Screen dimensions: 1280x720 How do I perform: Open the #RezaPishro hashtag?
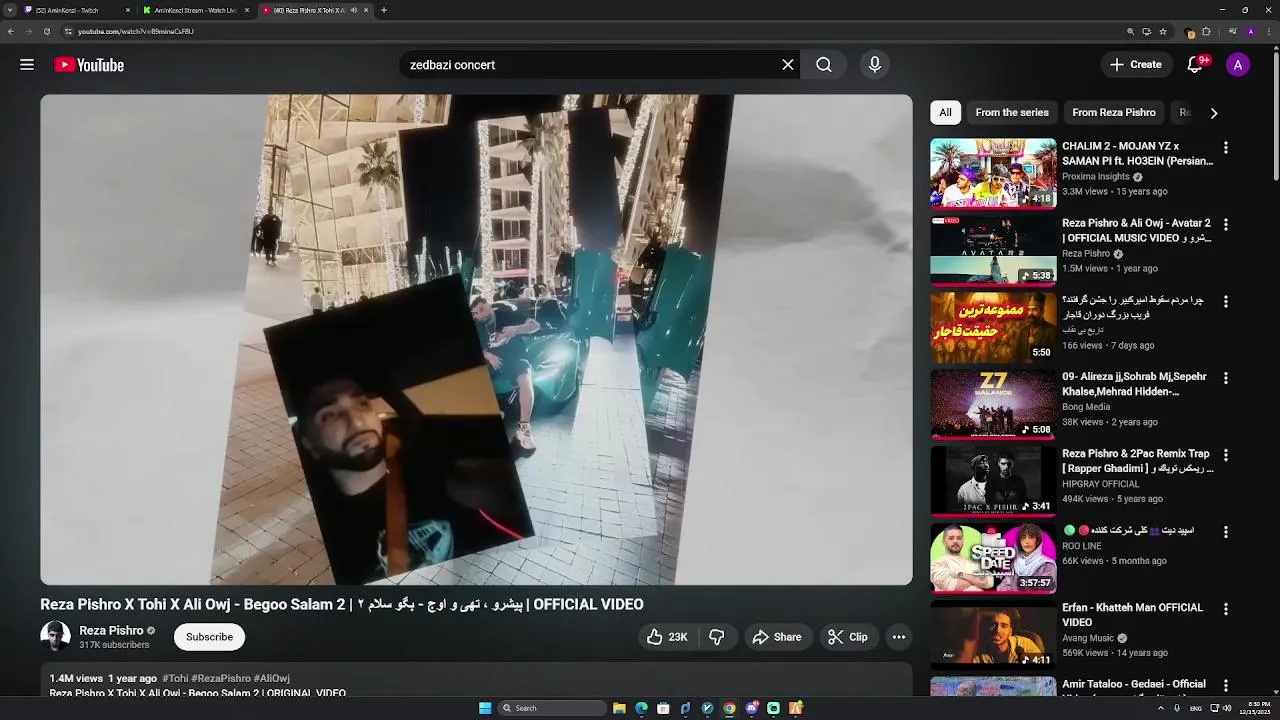(x=221, y=678)
